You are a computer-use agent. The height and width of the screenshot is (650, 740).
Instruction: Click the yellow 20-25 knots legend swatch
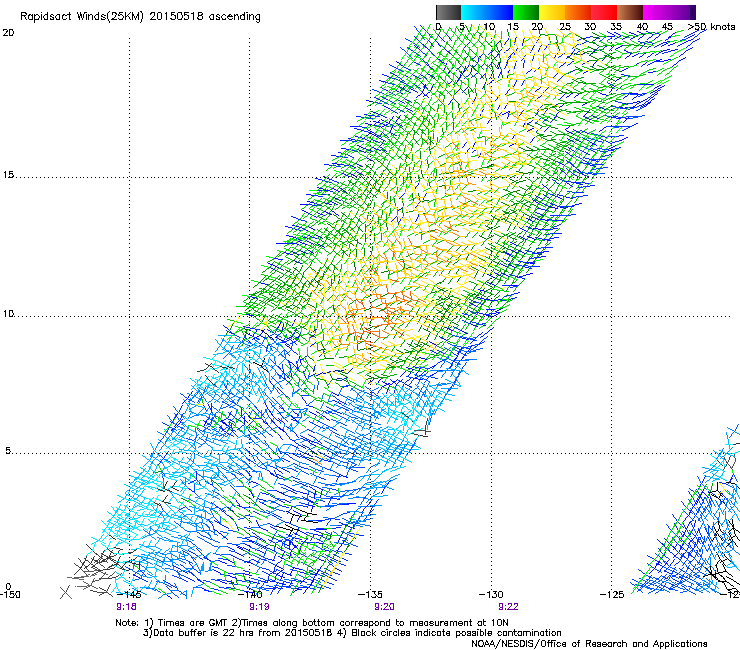[552, 12]
